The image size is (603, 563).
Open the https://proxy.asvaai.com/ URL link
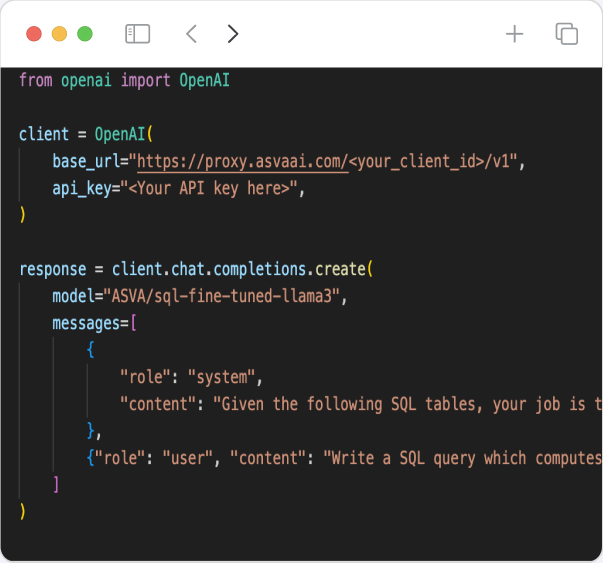[x=243, y=162]
